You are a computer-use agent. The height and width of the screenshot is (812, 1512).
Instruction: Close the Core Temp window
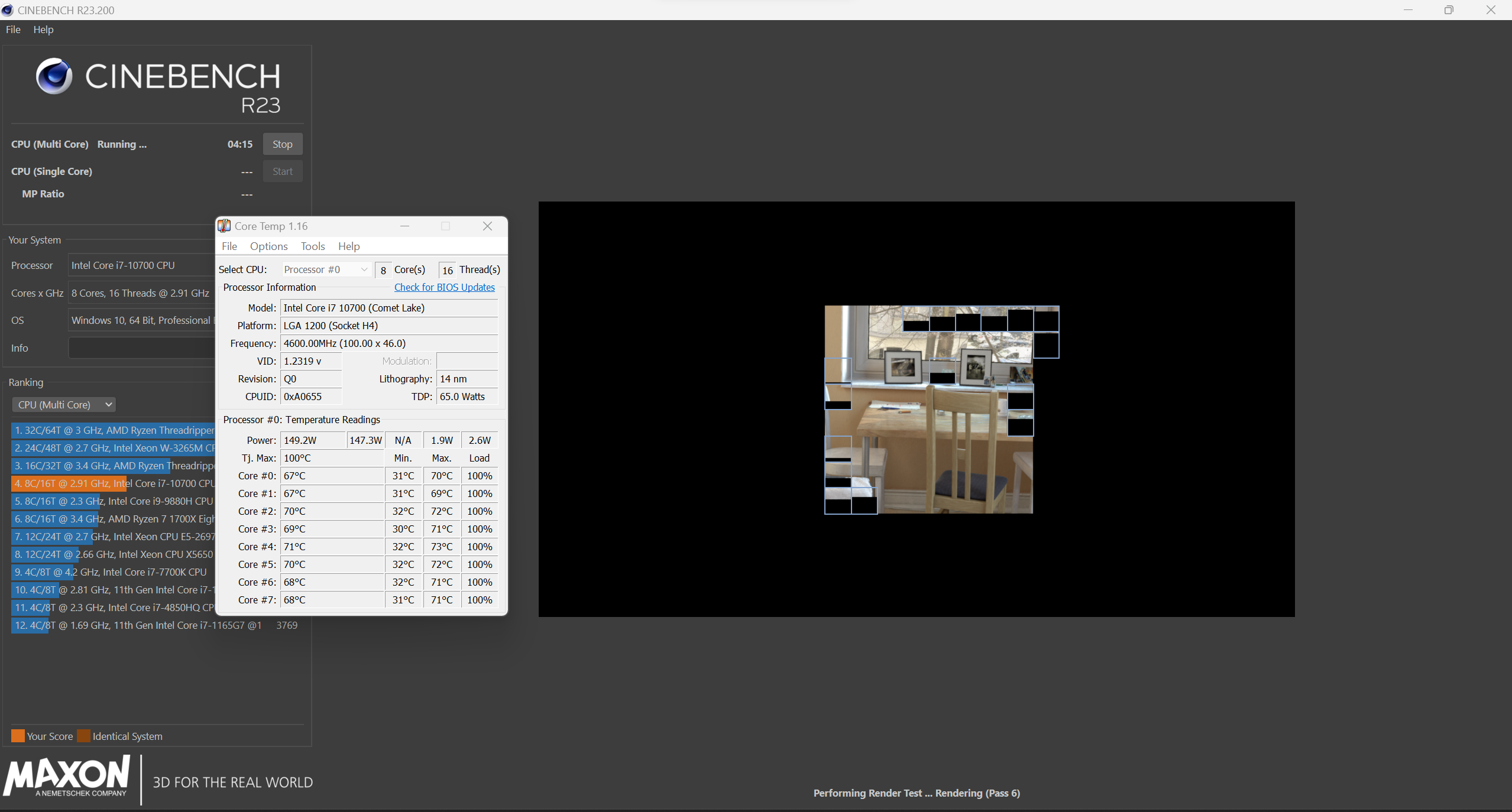pyautogui.click(x=487, y=226)
